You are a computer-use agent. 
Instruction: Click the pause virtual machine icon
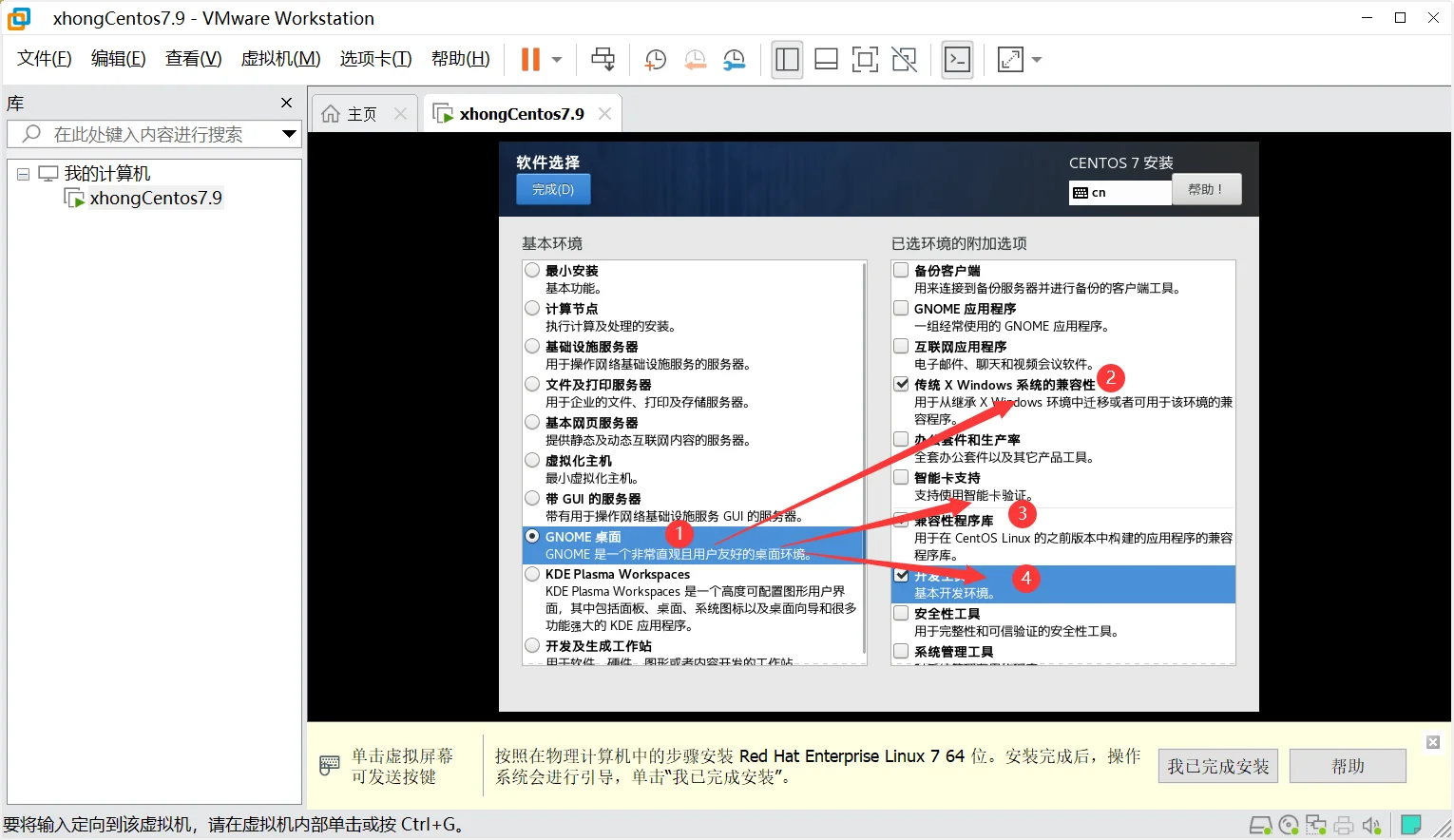[x=530, y=60]
